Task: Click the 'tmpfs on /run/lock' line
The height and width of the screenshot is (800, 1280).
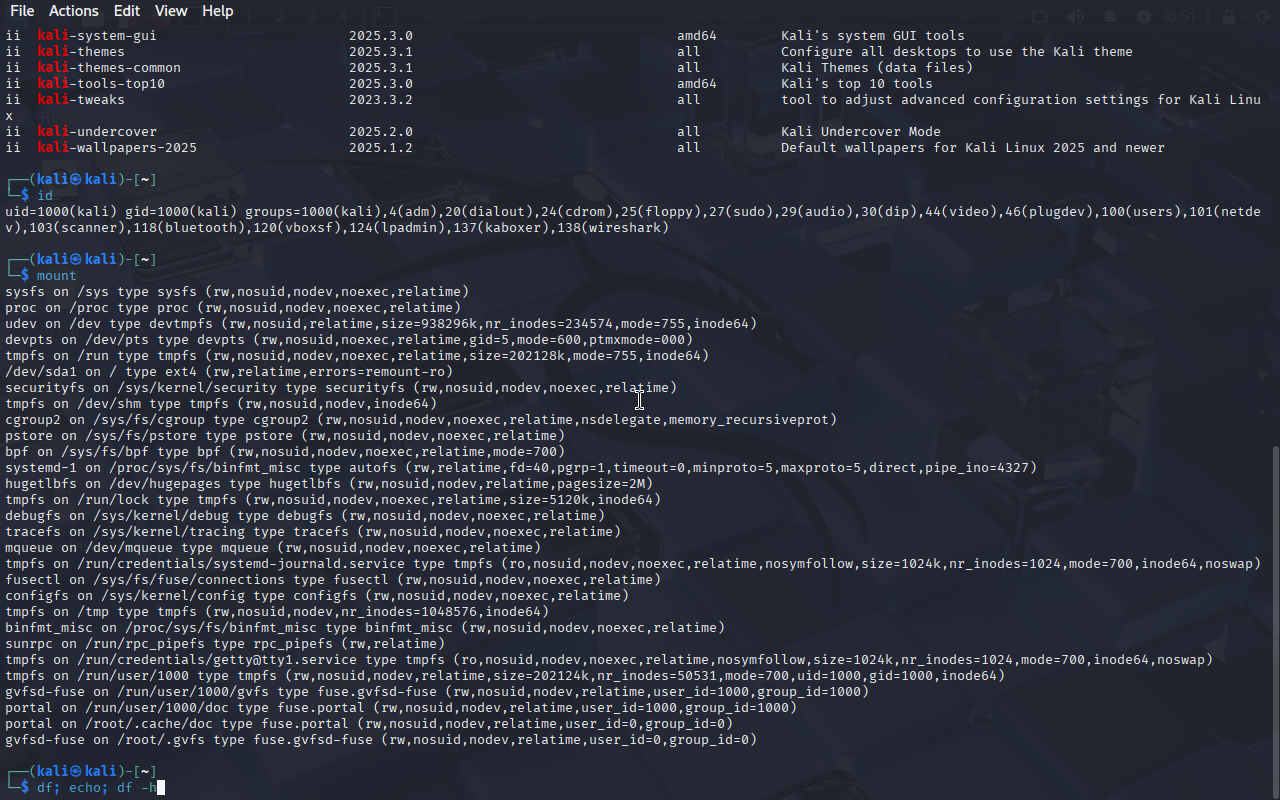Action: (333, 500)
